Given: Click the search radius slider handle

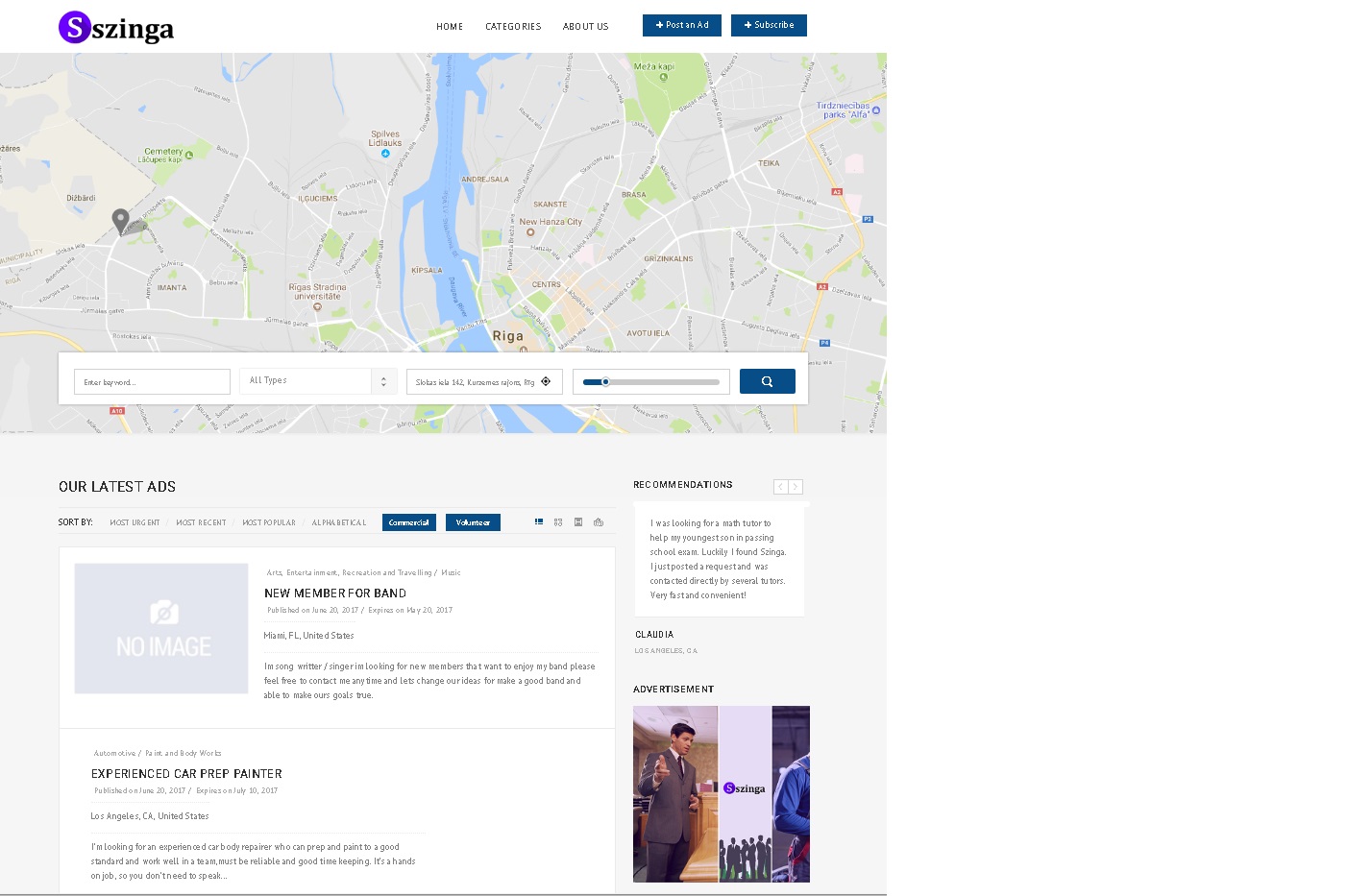Looking at the screenshot, I should [605, 382].
